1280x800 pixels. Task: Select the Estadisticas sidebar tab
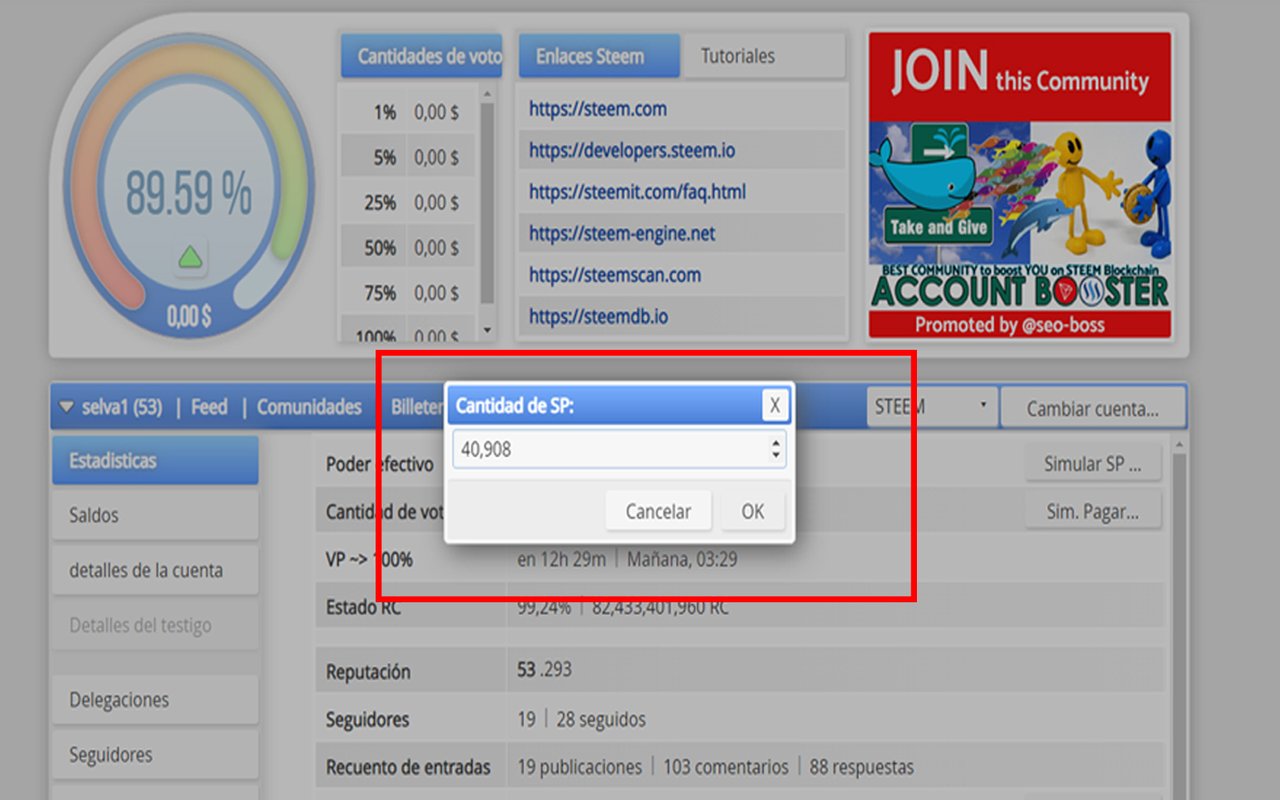tap(155, 461)
